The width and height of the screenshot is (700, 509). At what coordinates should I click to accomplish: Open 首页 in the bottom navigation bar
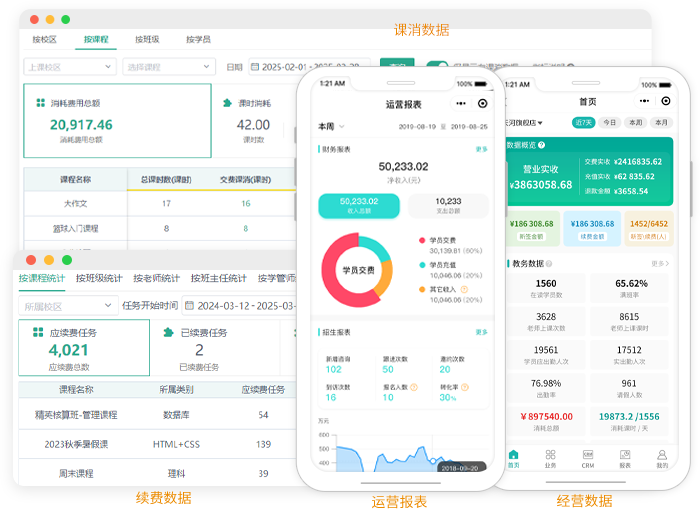[513, 459]
